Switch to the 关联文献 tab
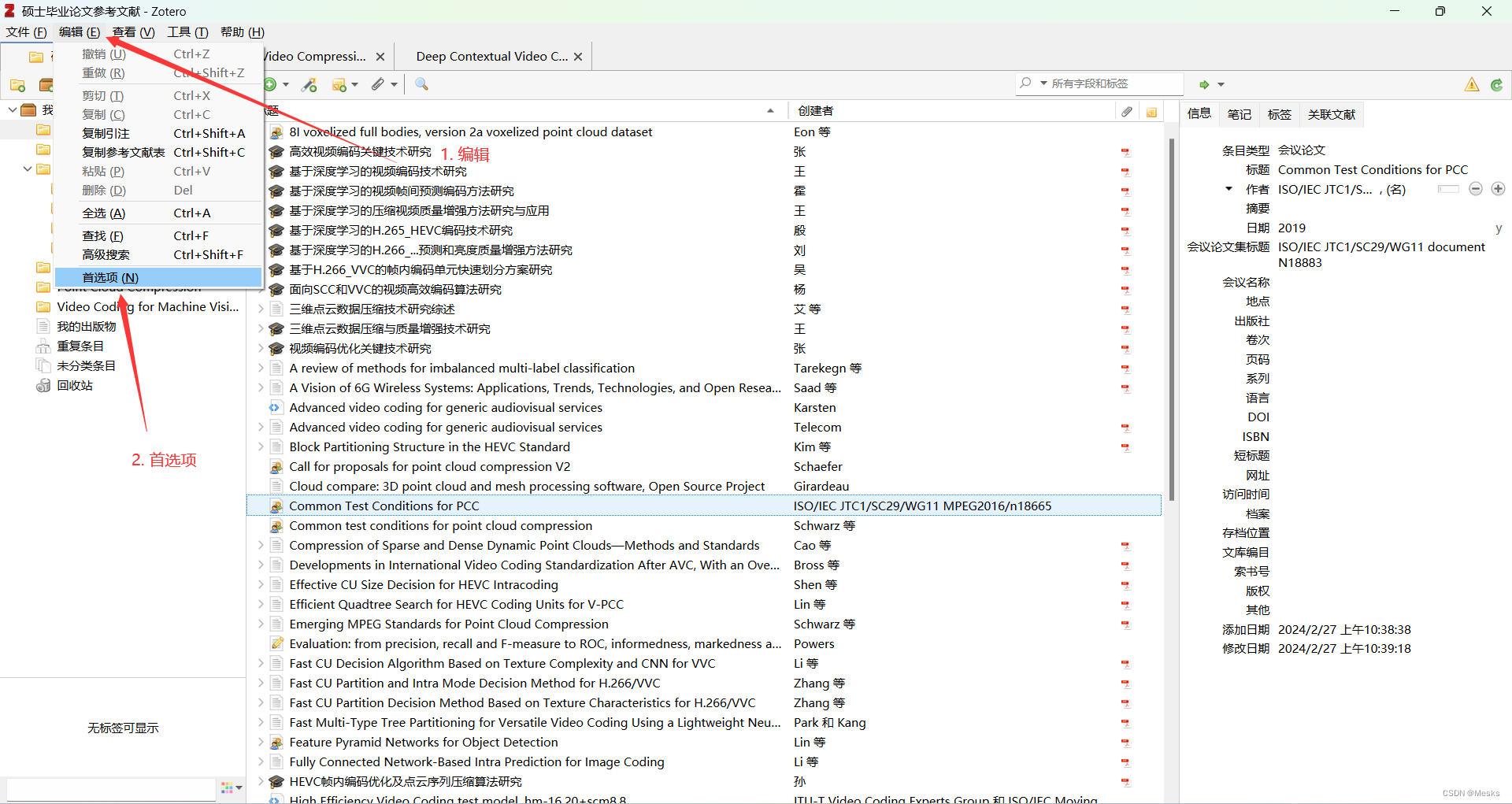 (1331, 115)
